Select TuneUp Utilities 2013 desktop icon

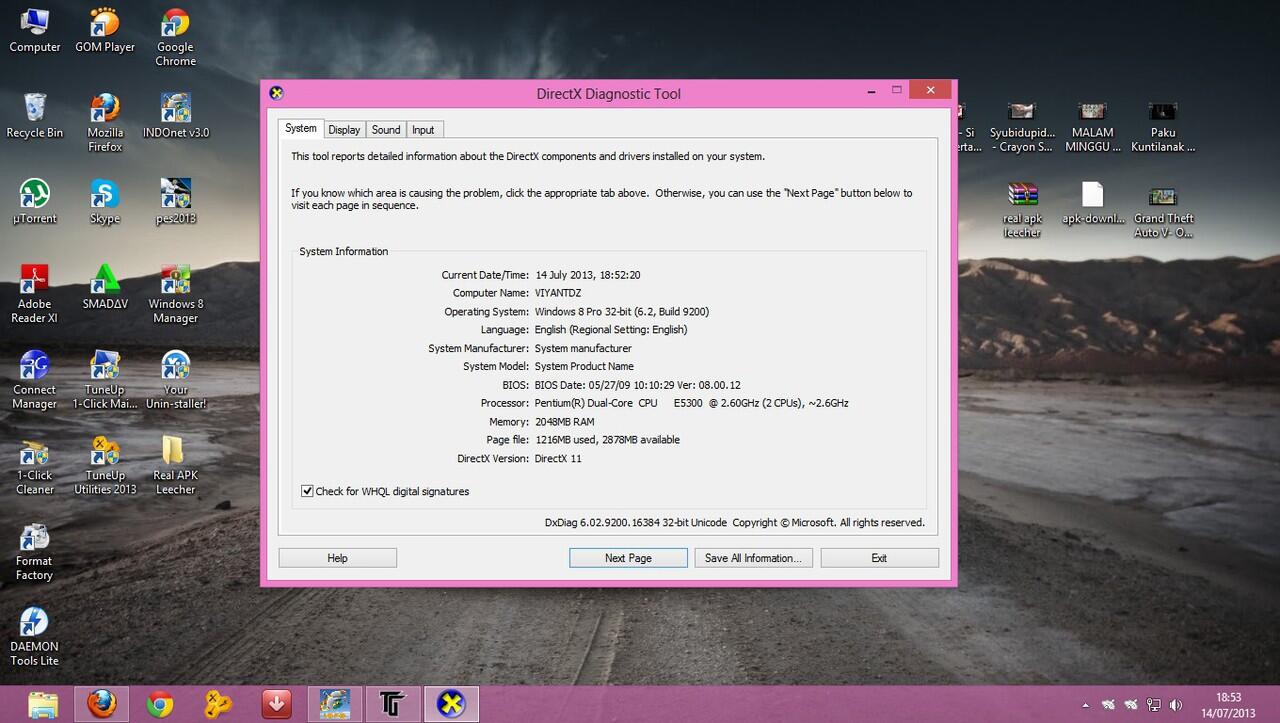tap(105, 466)
